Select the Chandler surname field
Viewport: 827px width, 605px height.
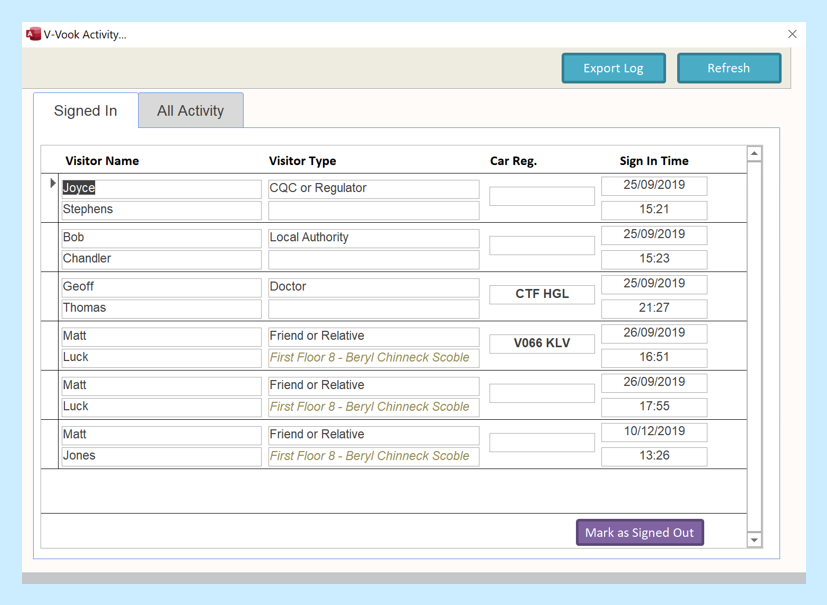point(161,259)
